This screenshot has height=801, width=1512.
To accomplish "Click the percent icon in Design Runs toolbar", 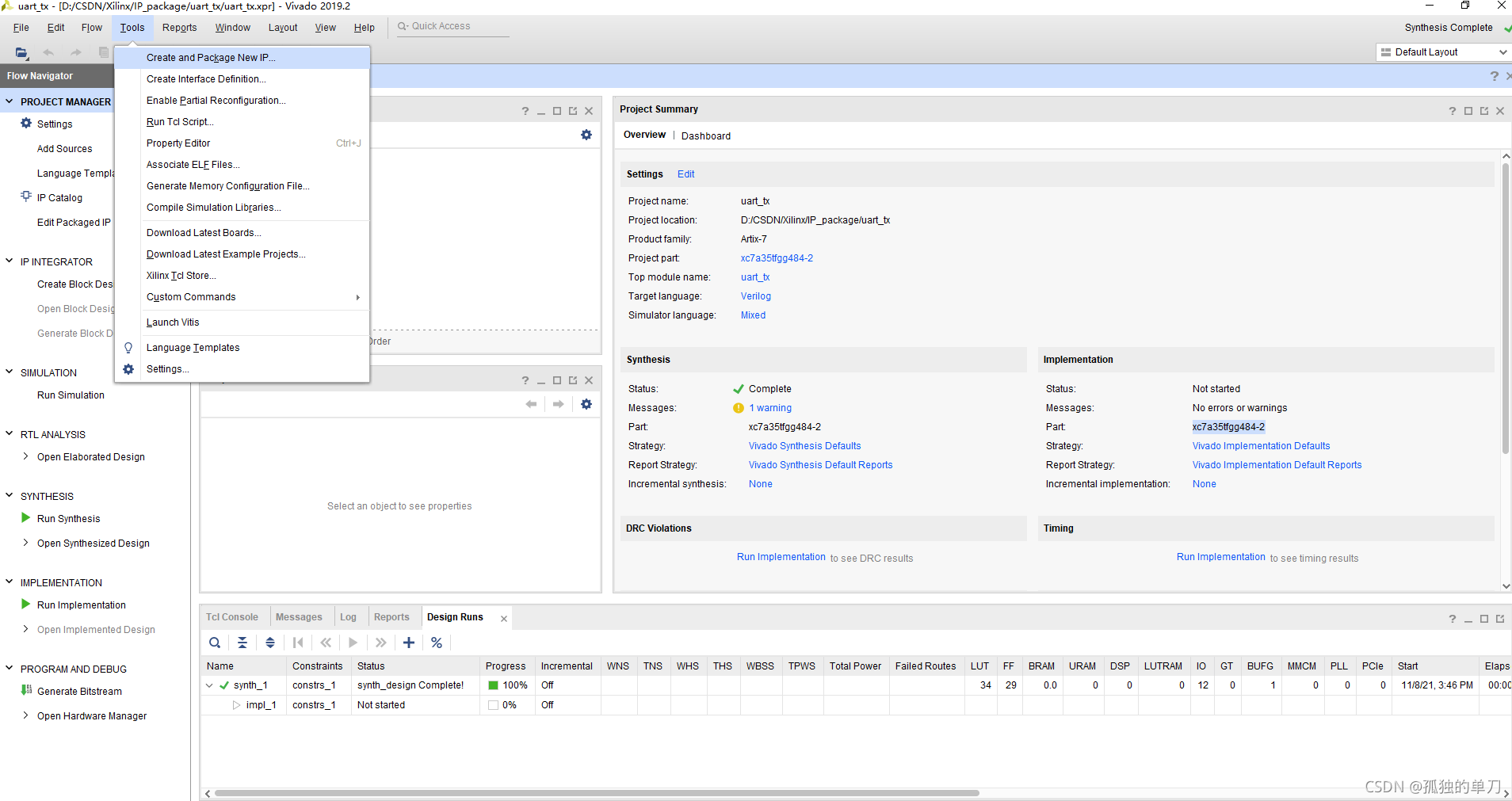I will (x=437, y=643).
